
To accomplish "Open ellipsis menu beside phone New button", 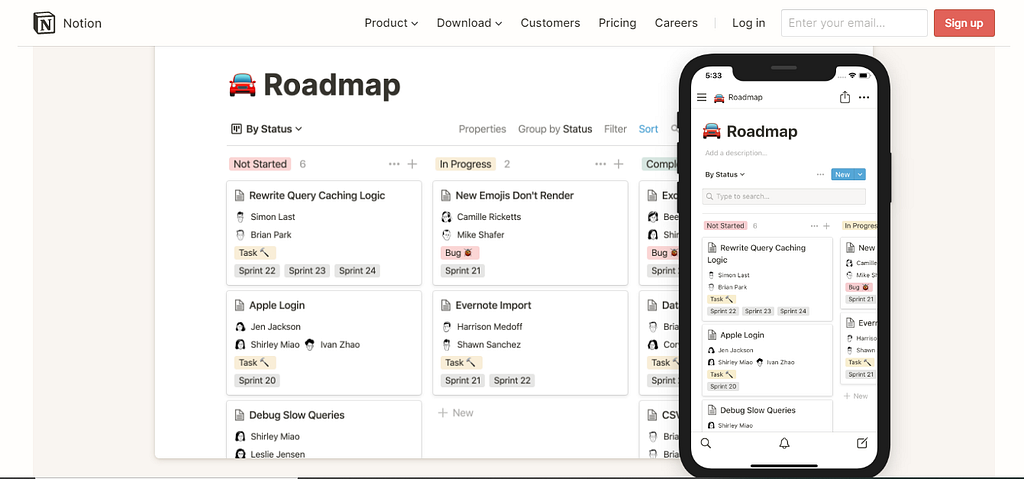I will [820, 174].
